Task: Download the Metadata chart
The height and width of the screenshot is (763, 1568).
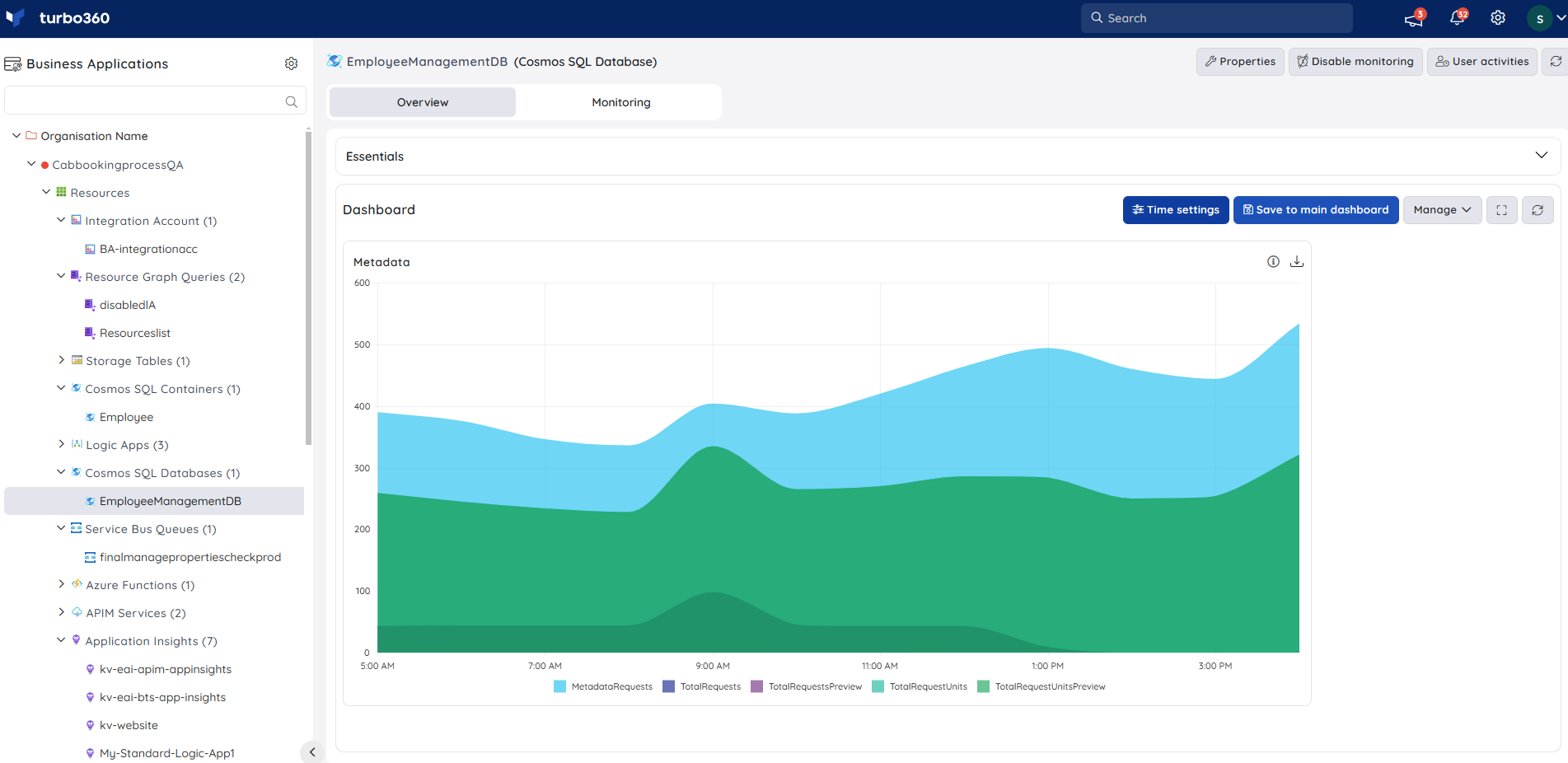Action: click(1297, 261)
